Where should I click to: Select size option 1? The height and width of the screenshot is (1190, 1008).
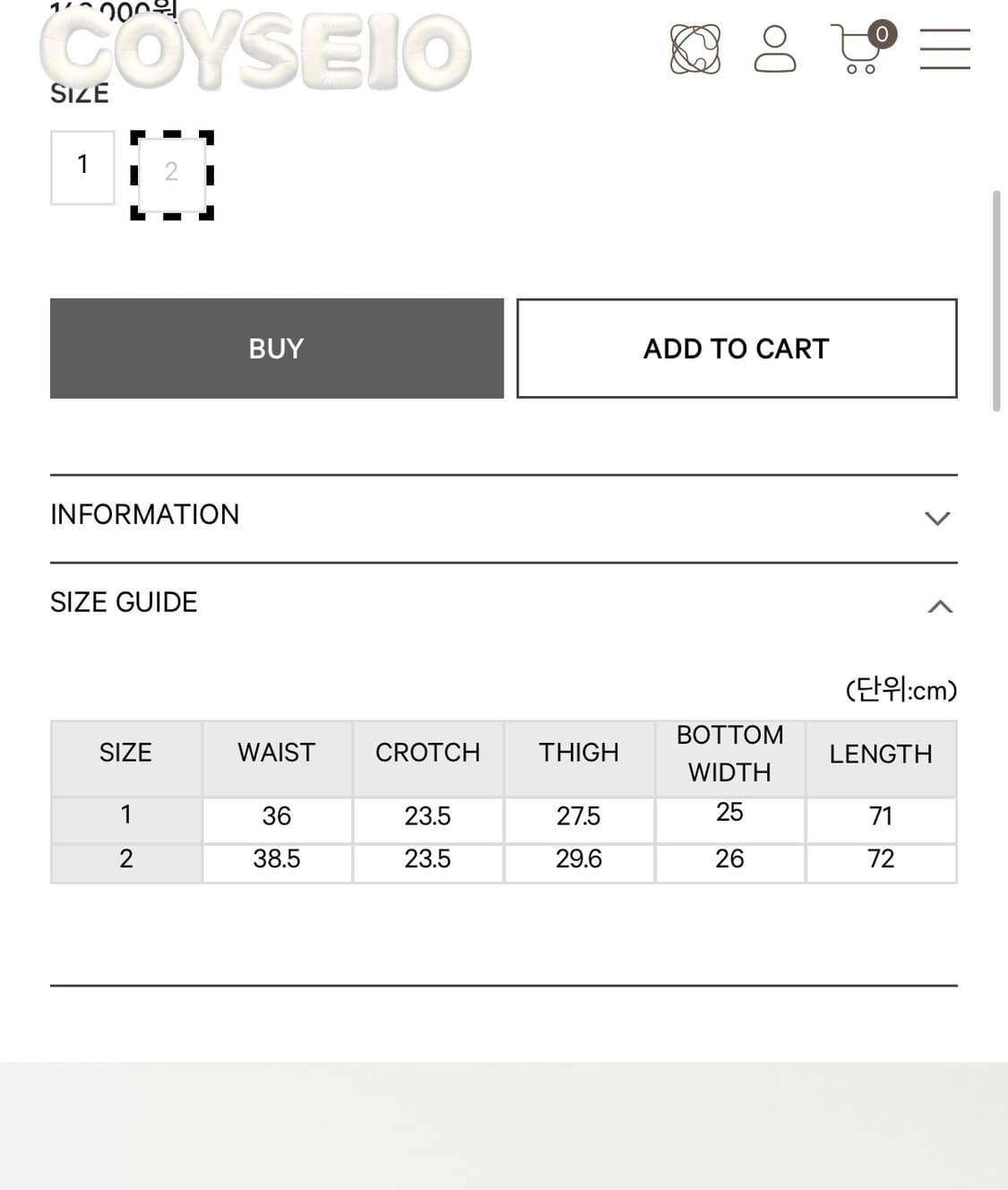click(82, 168)
